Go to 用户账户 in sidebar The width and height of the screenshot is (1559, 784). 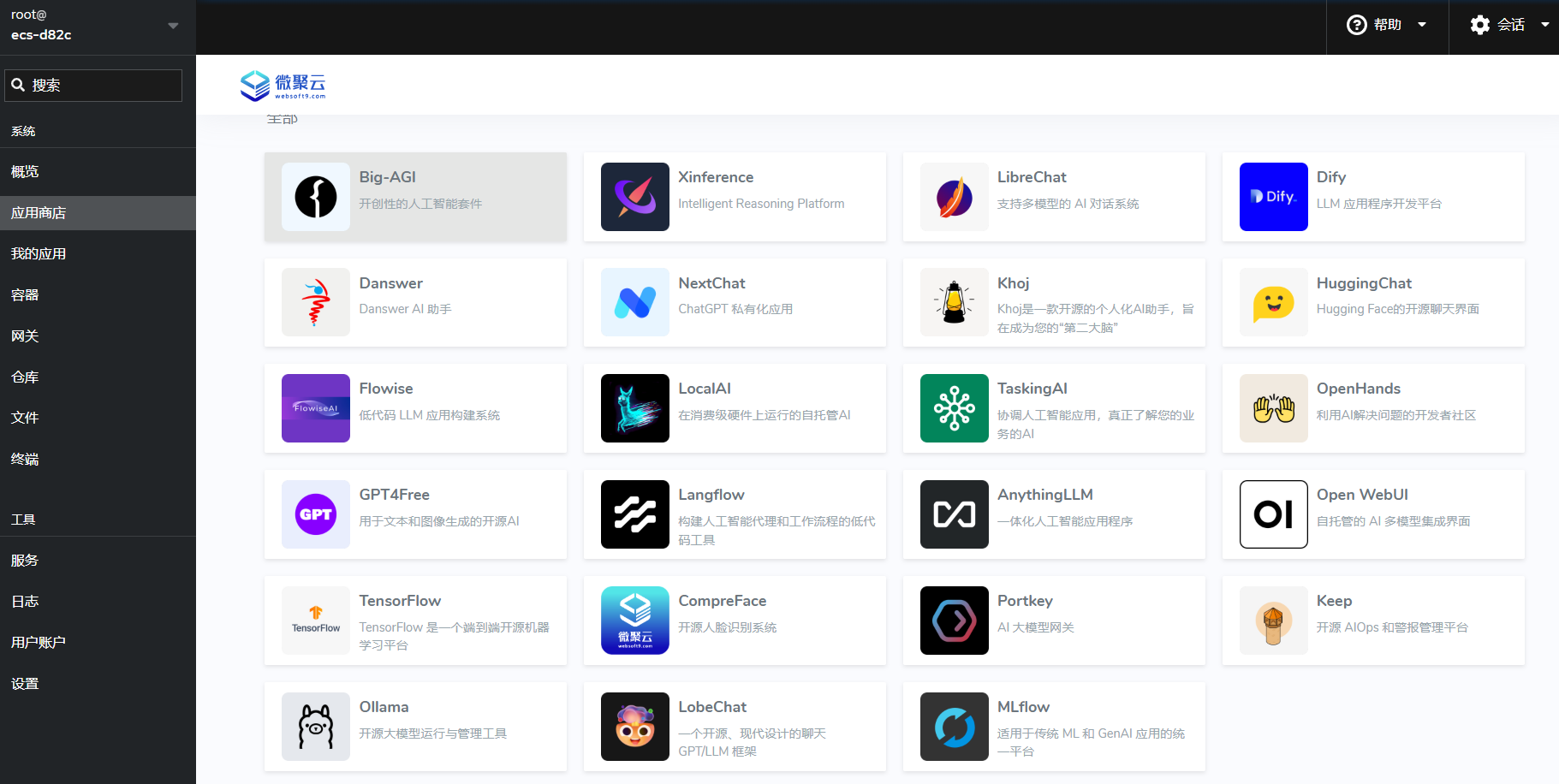tap(98, 642)
